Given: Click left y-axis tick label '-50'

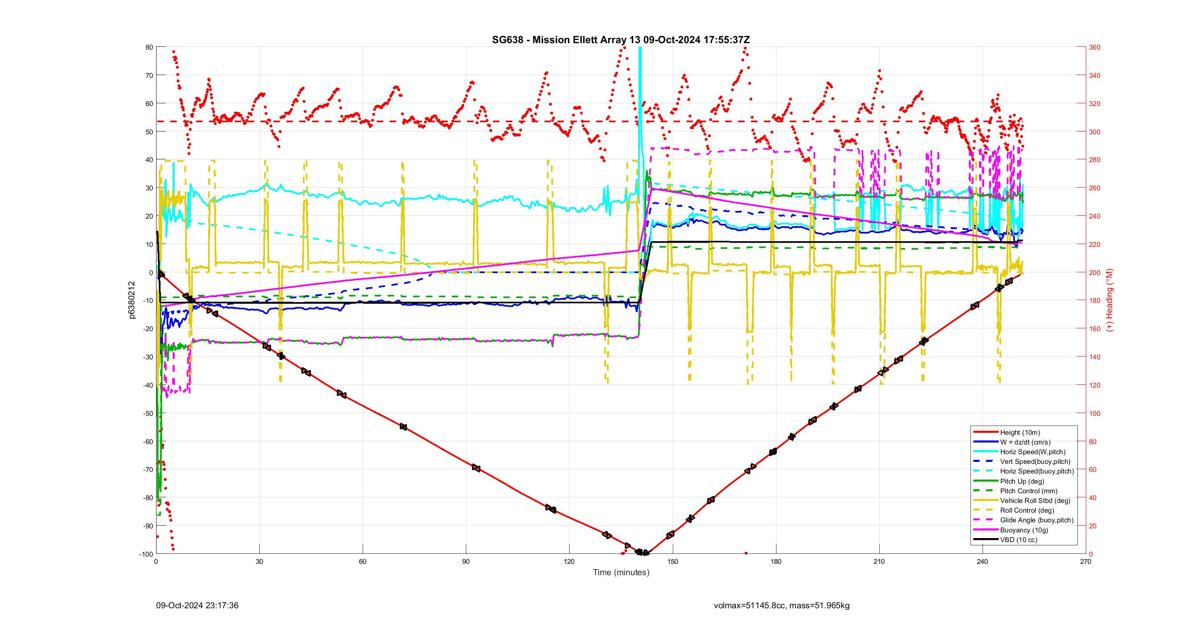Looking at the screenshot, I should [x=146, y=413].
